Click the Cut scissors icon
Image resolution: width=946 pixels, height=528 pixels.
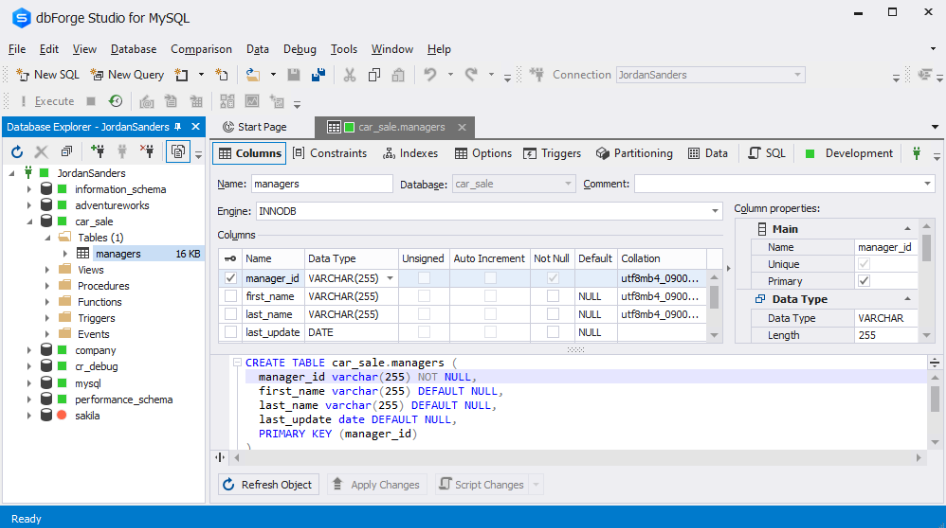coord(349,75)
